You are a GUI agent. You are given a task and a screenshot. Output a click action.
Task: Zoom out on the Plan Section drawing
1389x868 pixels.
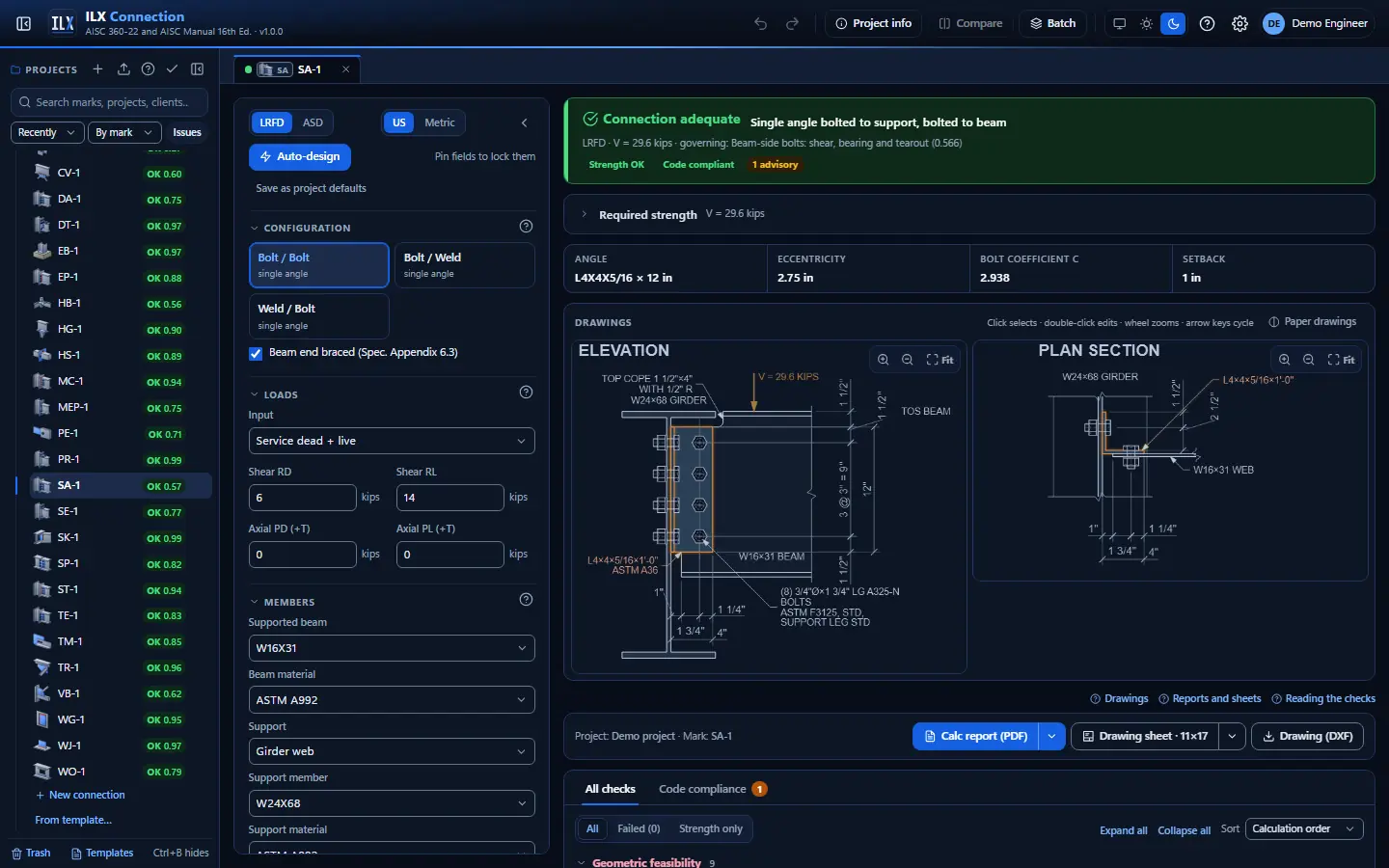point(1309,360)
